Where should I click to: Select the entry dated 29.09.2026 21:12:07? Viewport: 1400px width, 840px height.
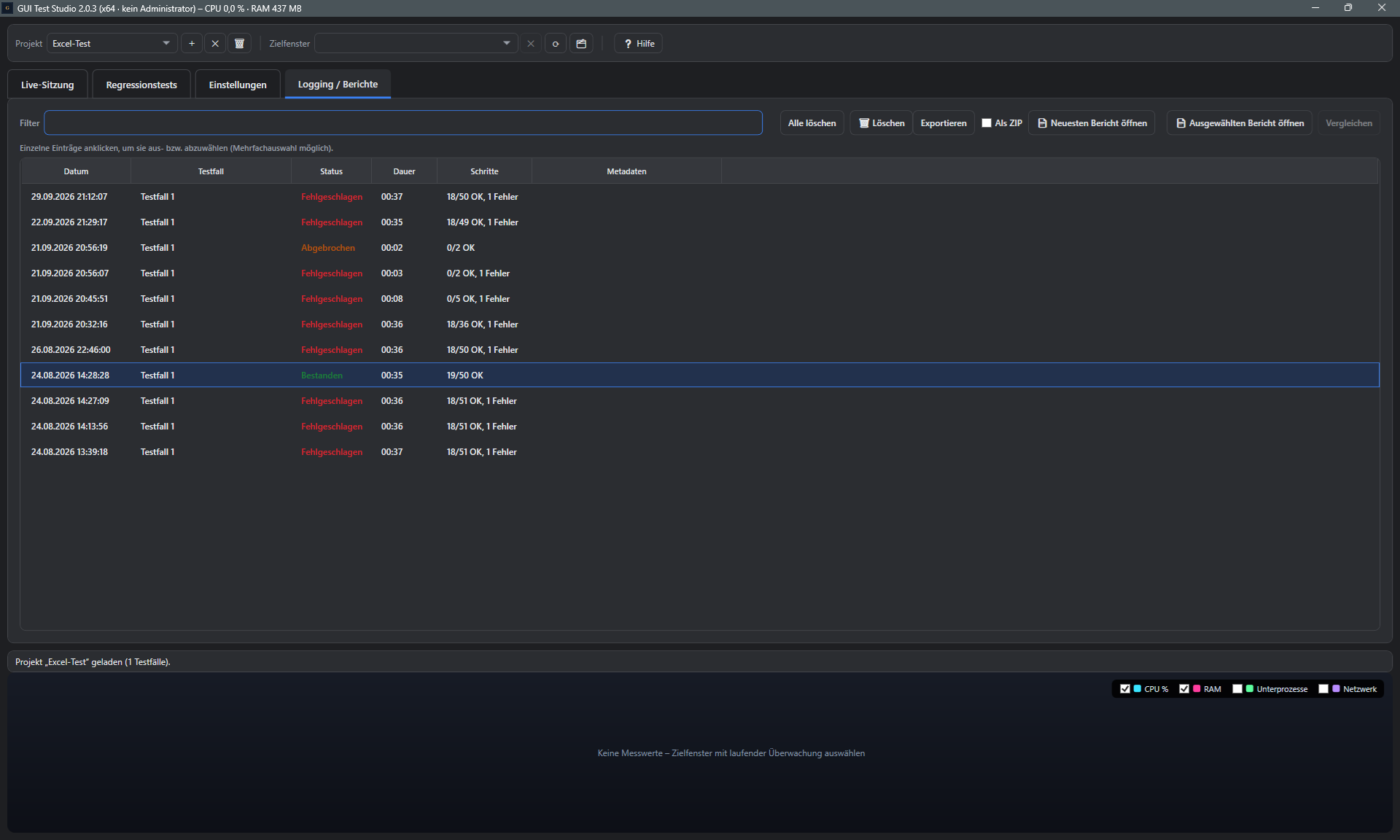pyautogui.click(x=700, y=197)
